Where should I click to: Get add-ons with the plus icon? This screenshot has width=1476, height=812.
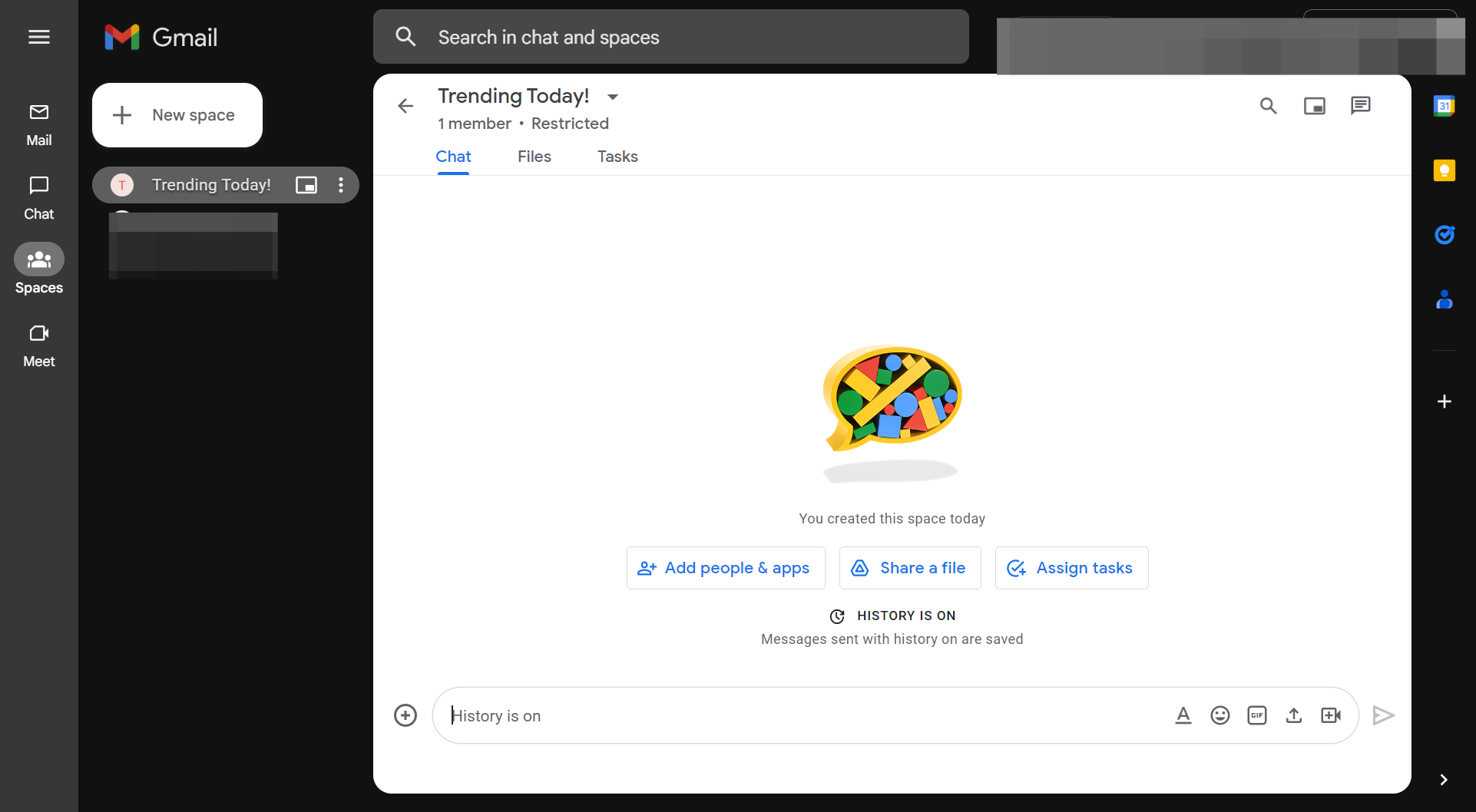[x=1445, y=401]
